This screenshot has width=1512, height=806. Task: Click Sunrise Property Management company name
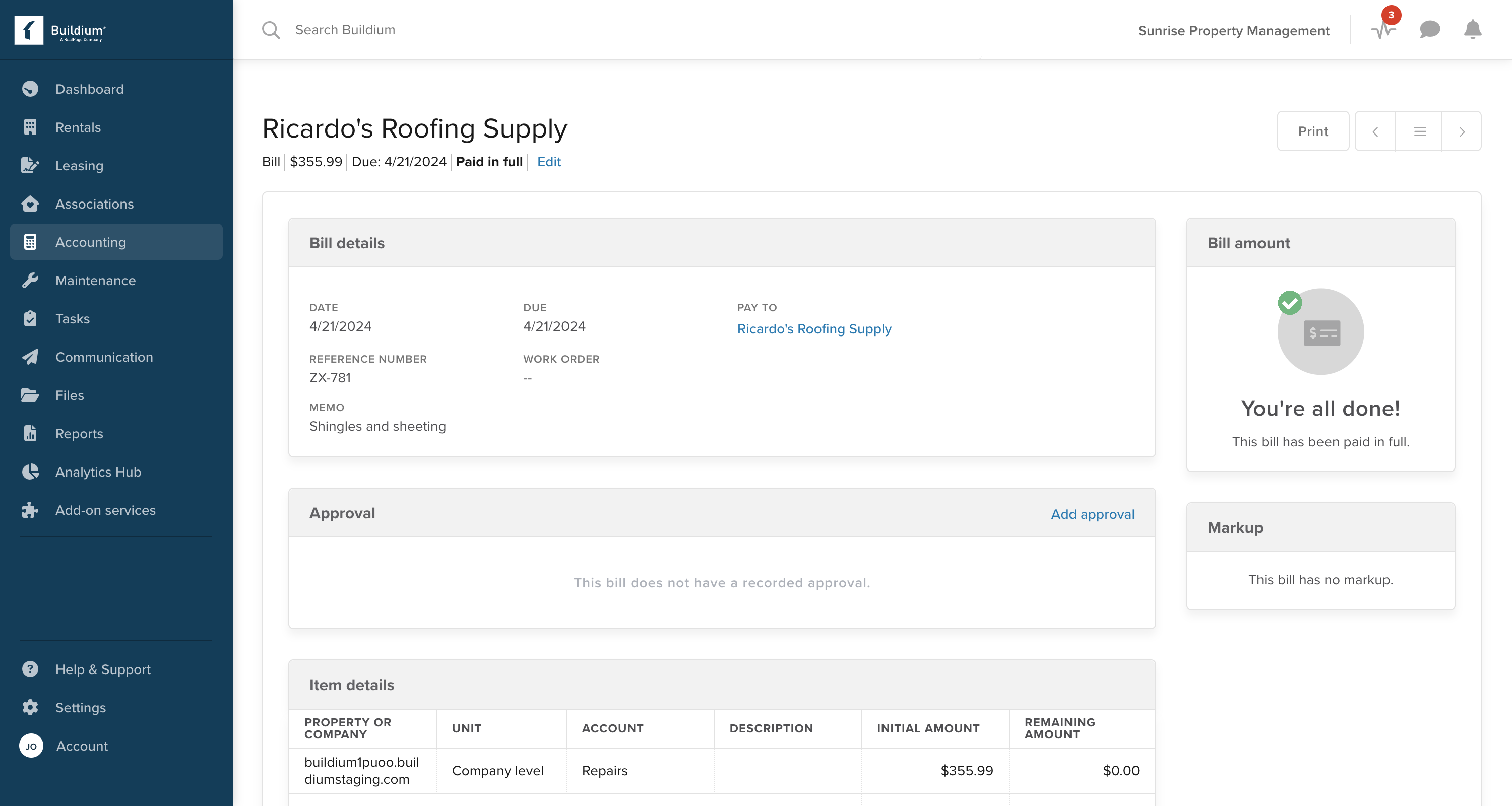(1233, 31)
